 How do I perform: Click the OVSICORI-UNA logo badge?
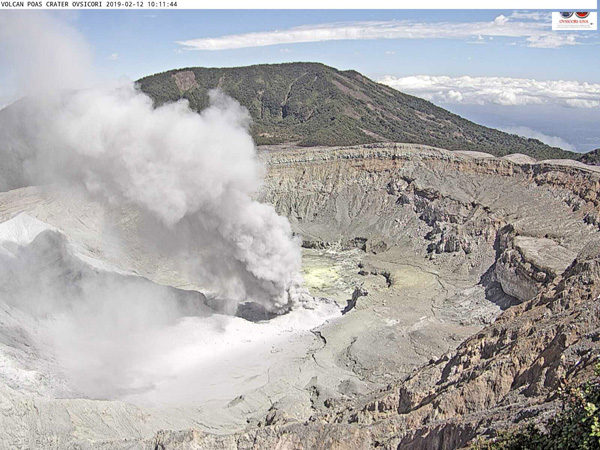point(574,19)
